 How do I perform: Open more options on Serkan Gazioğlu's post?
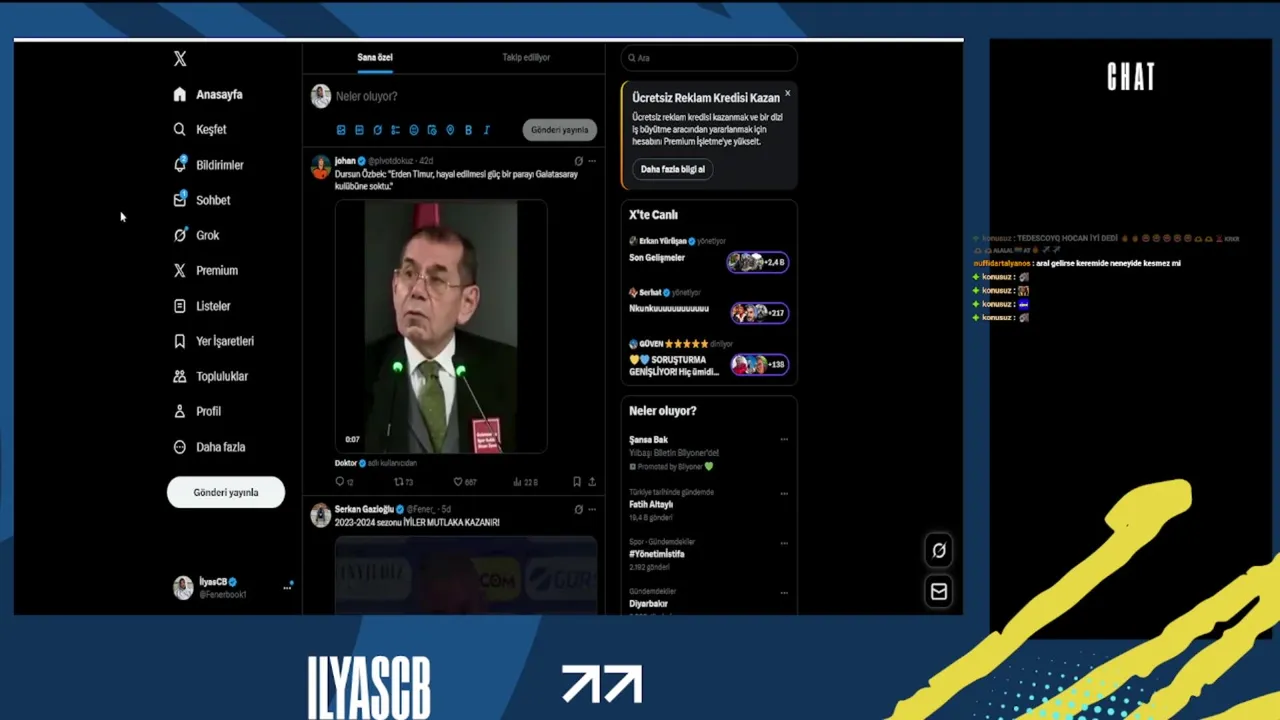pos(592,509)
